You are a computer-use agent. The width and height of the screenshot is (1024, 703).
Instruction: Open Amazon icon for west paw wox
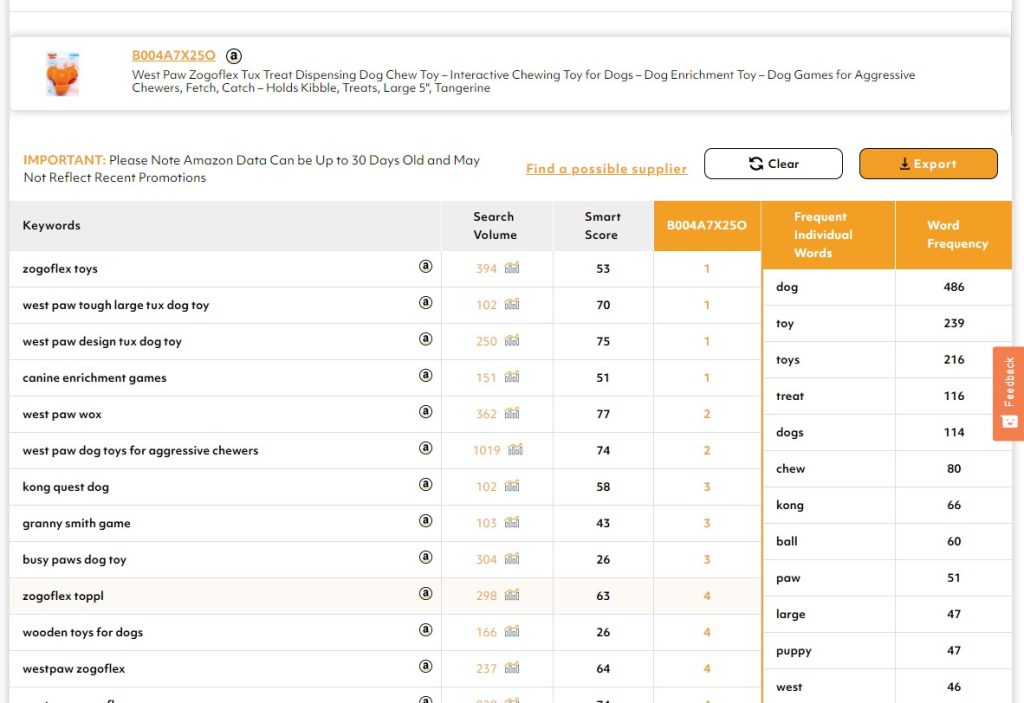pyautogui.click(x=425, y=412)
